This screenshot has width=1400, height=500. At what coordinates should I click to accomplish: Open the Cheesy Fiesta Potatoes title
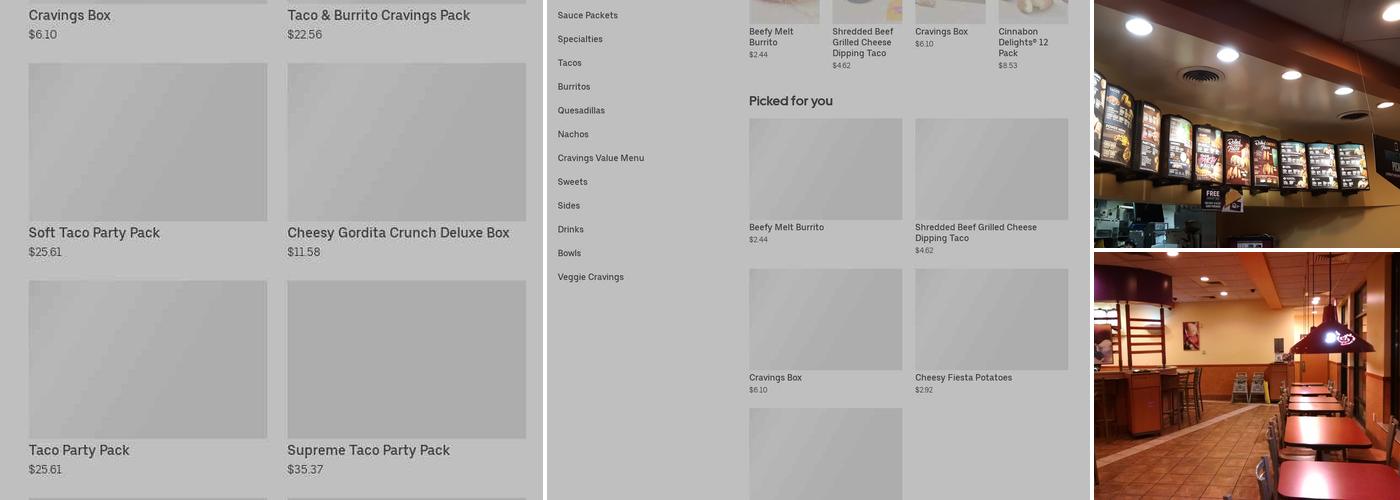(963, 378)
